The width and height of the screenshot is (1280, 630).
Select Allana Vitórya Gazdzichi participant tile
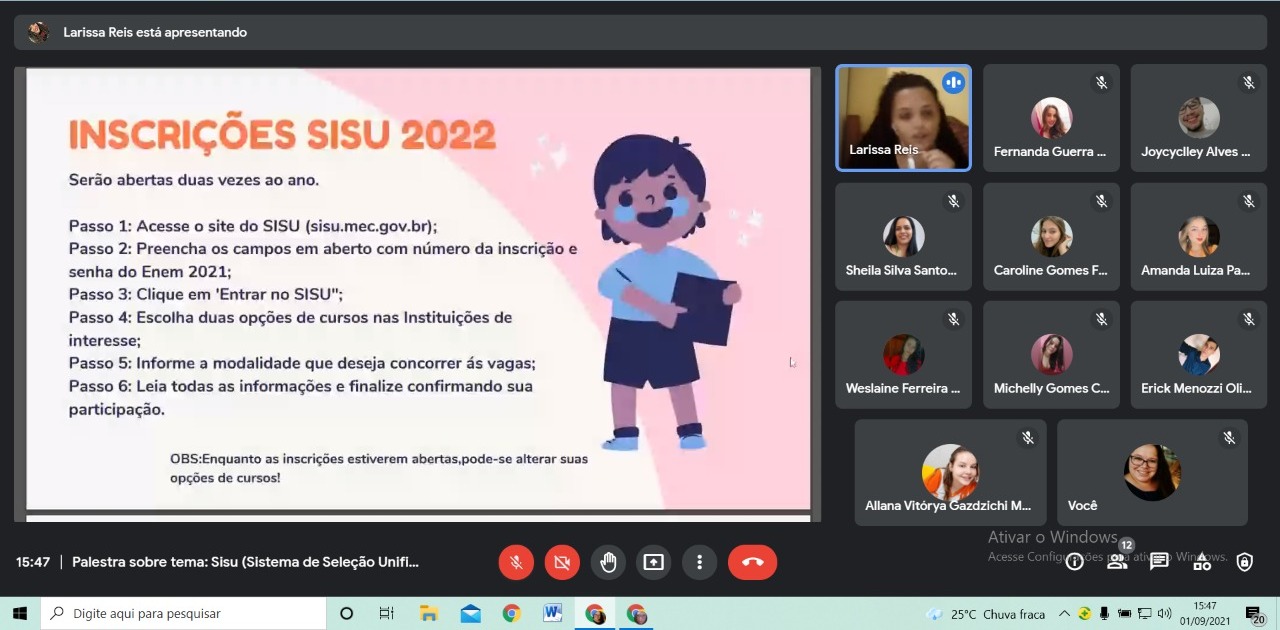click(950, 472)
